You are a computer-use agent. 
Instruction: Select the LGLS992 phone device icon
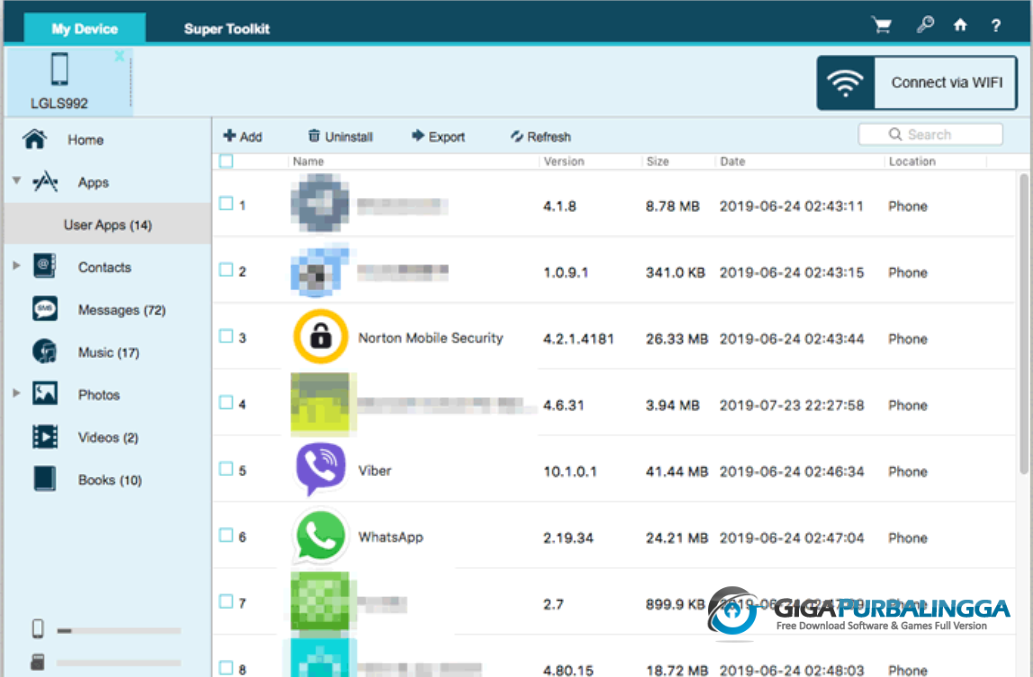(59, 68)
